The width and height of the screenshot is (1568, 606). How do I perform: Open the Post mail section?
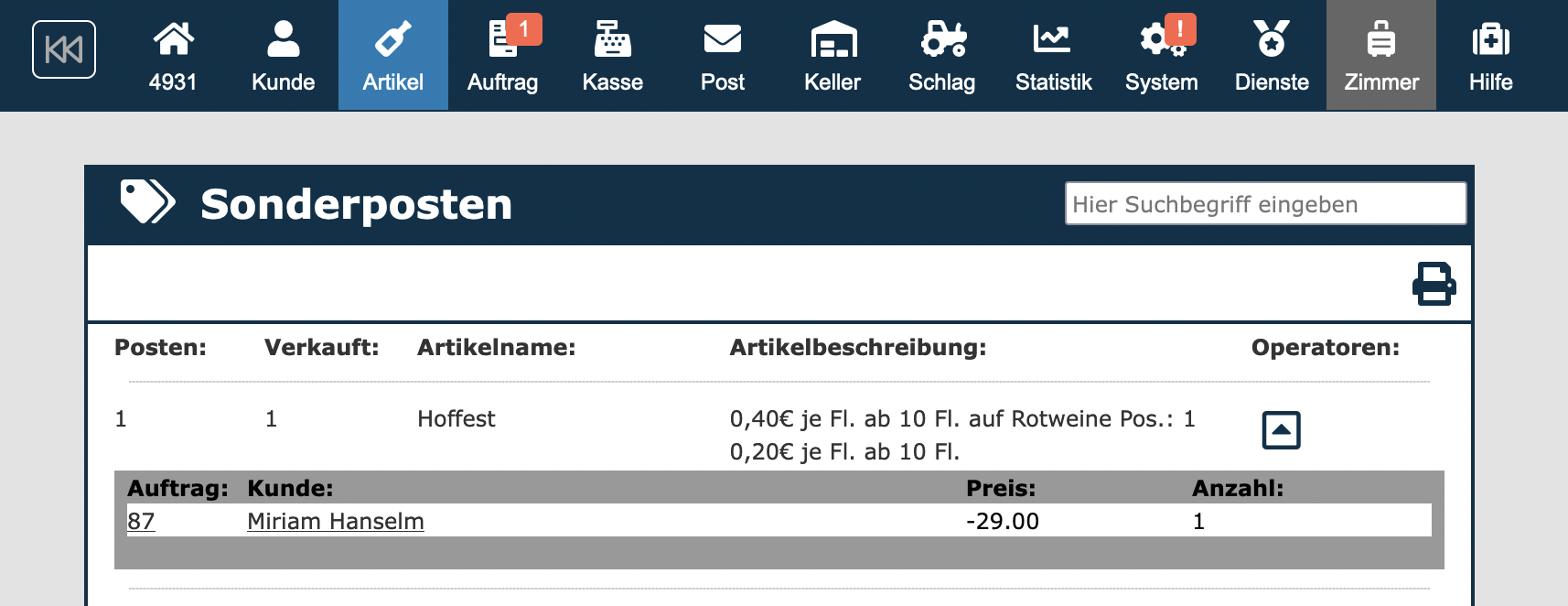pos(722,55)
